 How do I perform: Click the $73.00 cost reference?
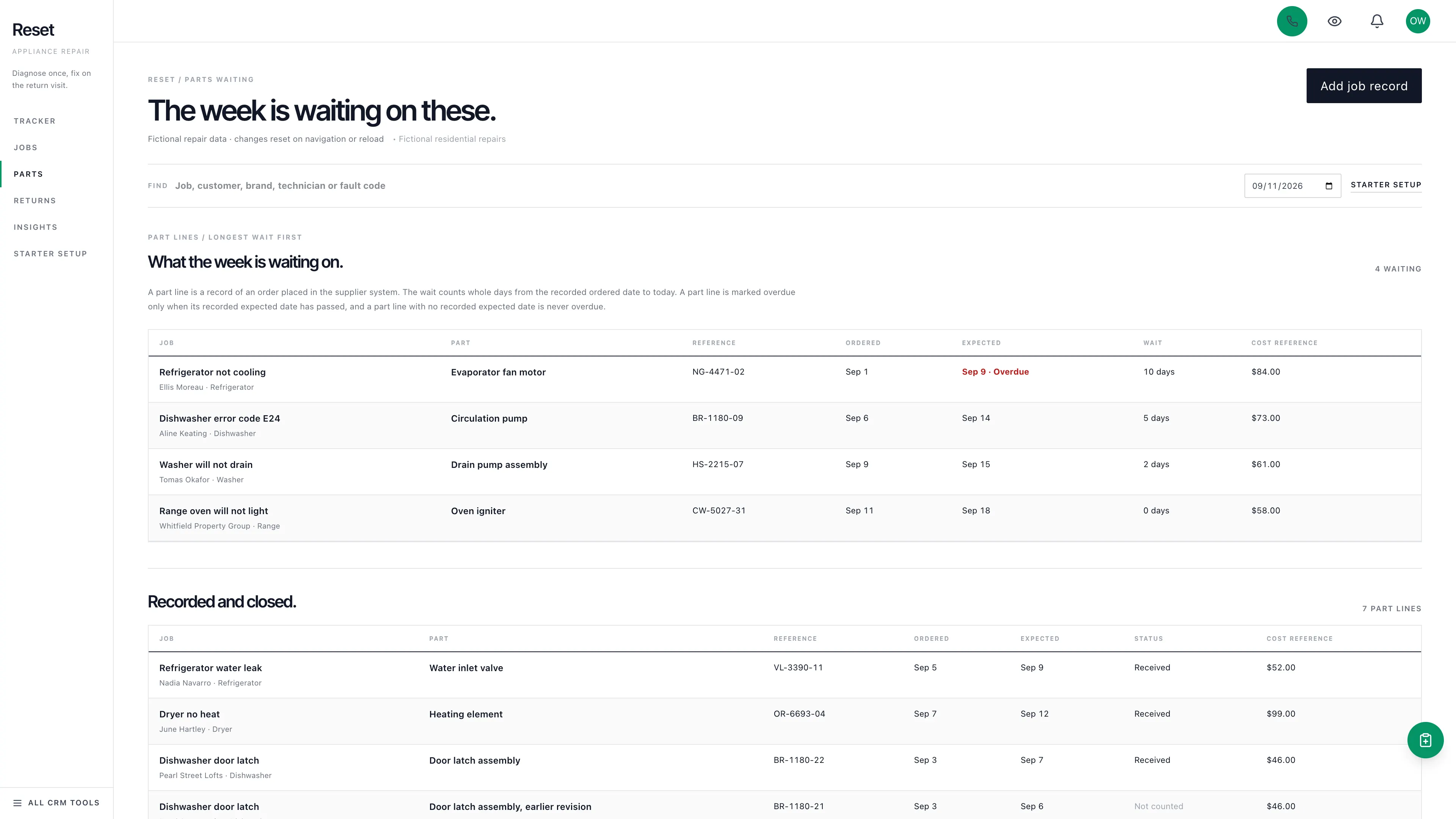pyautogui.click(x=1266, y=418)
